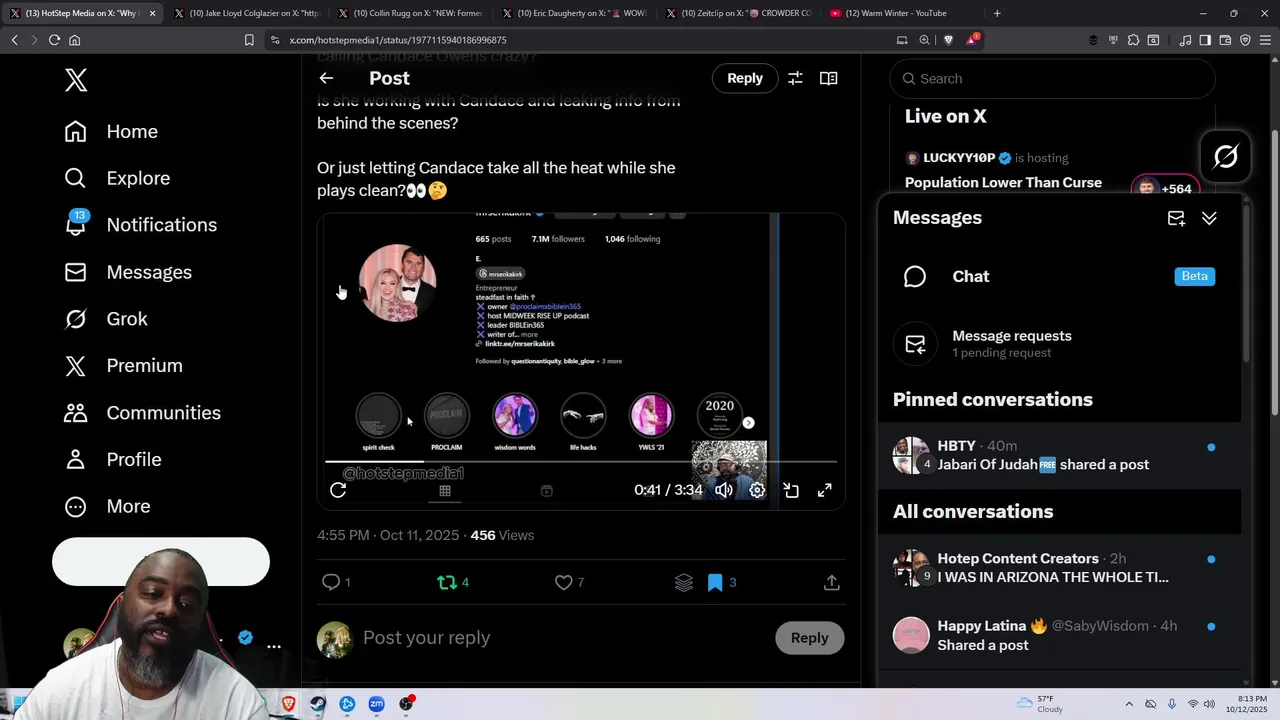Screen dimensions: 1280x720
Task: Open the Brave Rewards triangle icon
Action: (972, 40)
